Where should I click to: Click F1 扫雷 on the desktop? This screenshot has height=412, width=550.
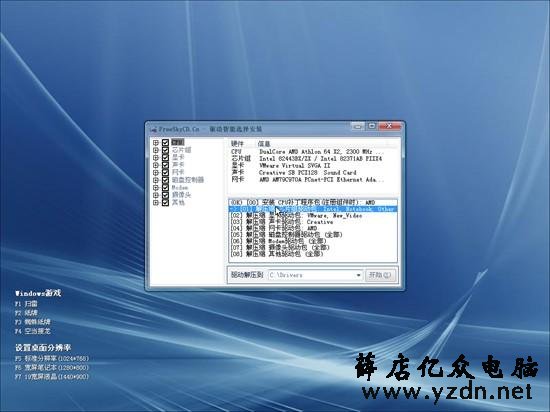[x=26, y=304]
